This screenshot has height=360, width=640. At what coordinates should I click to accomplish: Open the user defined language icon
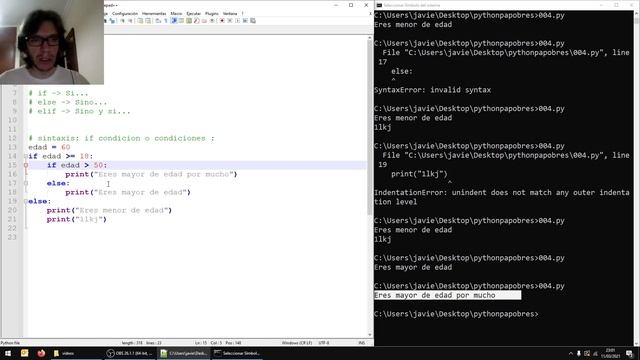tap(181, 20)
